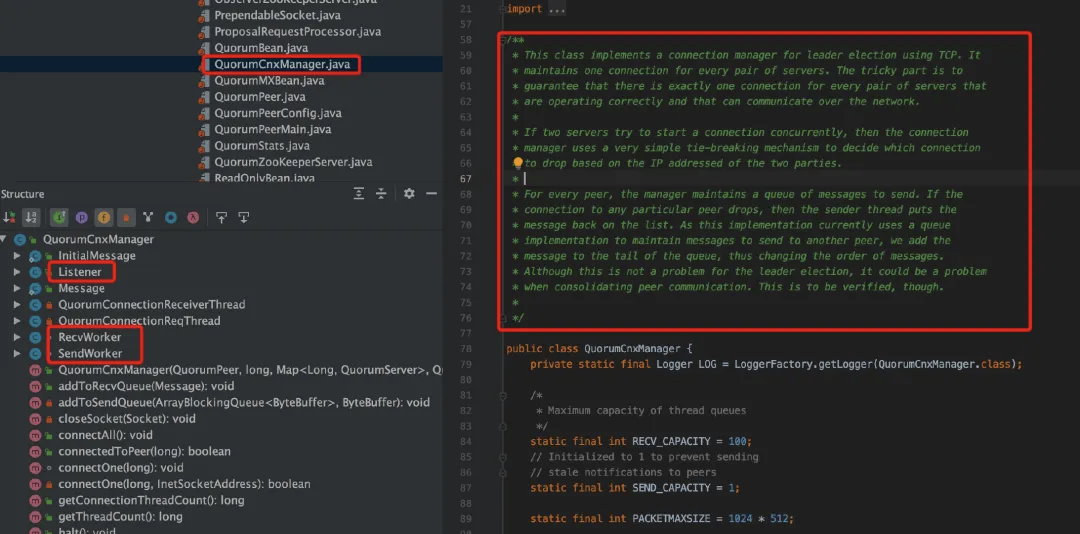
Task: Expand the QuorumConnectionReqThread node arrow
Action: pyautogui.click(x=17, y=321)
